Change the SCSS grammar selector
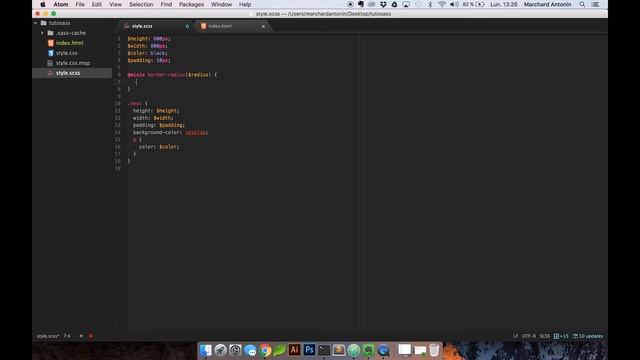Viewport: 640px width, 360px height. tap(544, 336)
